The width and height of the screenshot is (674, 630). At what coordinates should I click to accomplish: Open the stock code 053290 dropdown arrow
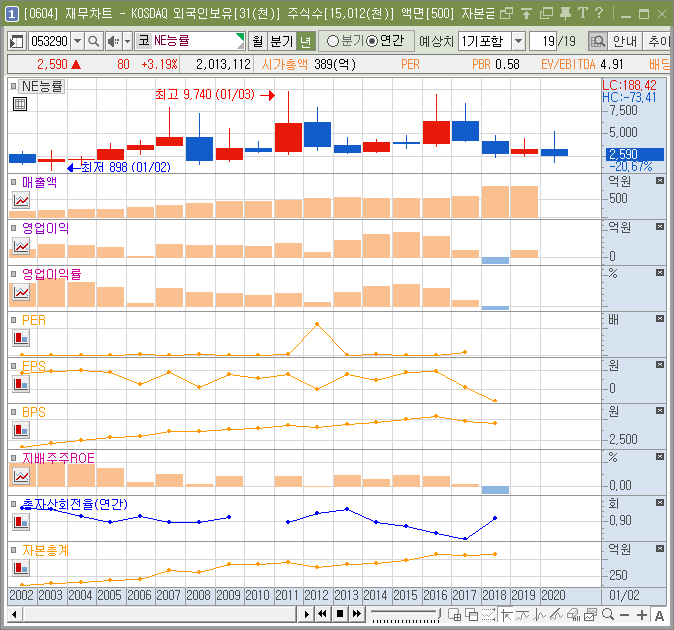(x=77, y=42)
